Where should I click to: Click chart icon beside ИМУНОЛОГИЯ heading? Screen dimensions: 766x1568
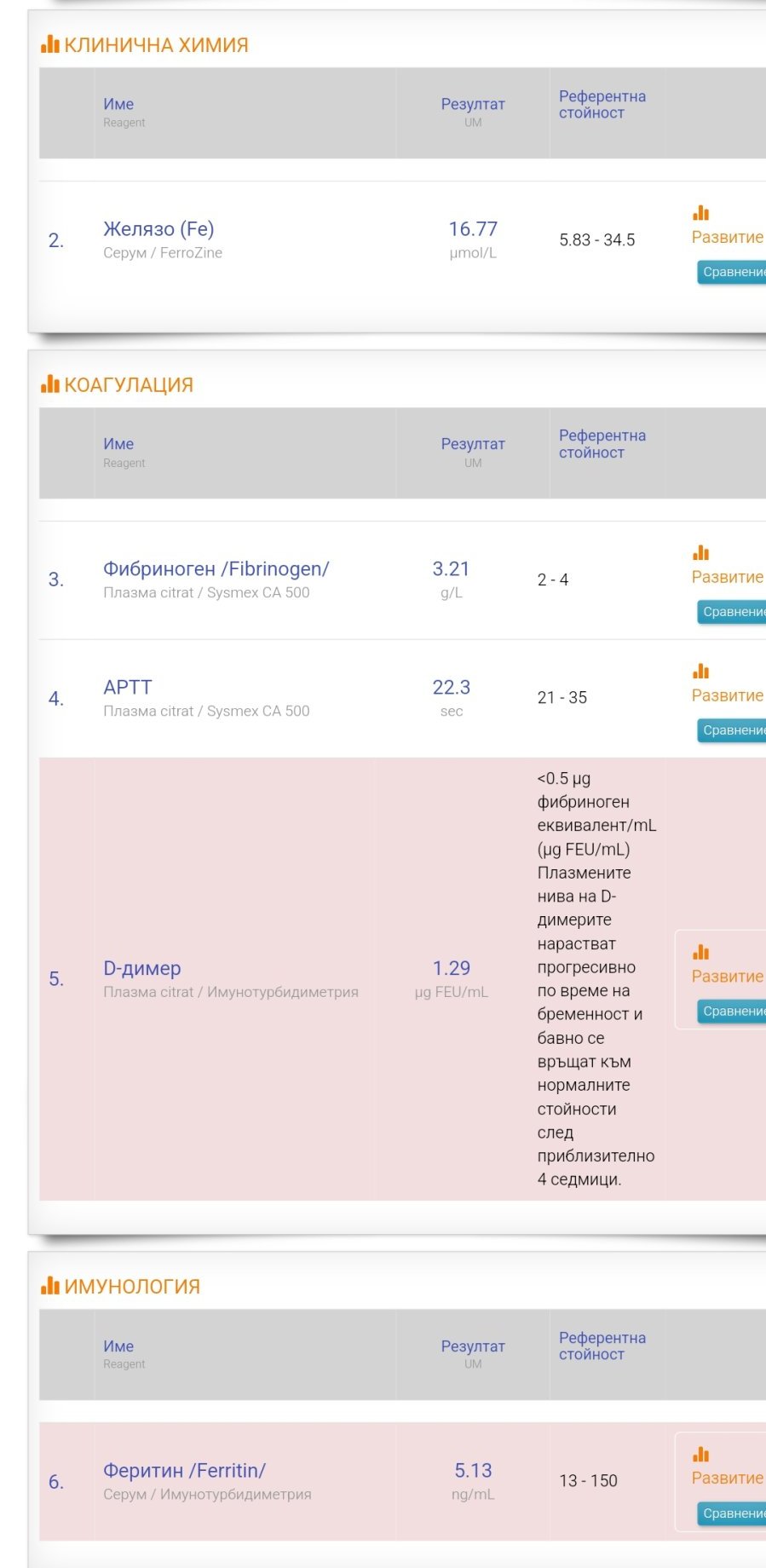click(50, 1286)
